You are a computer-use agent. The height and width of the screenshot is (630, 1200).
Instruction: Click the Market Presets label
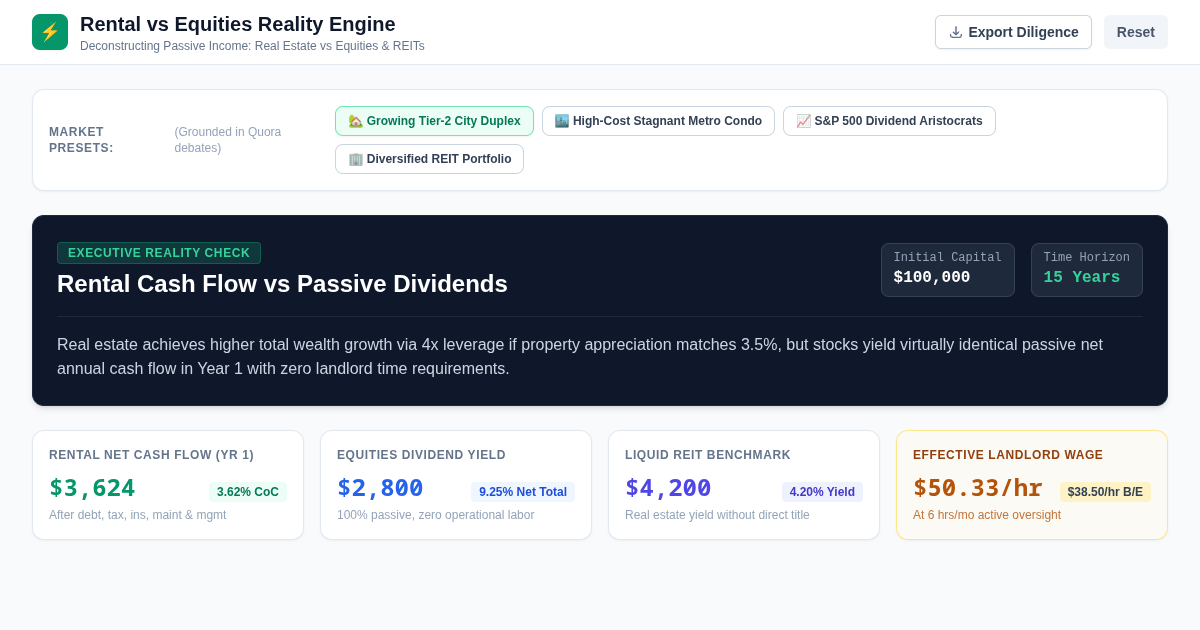click(81, 140)
